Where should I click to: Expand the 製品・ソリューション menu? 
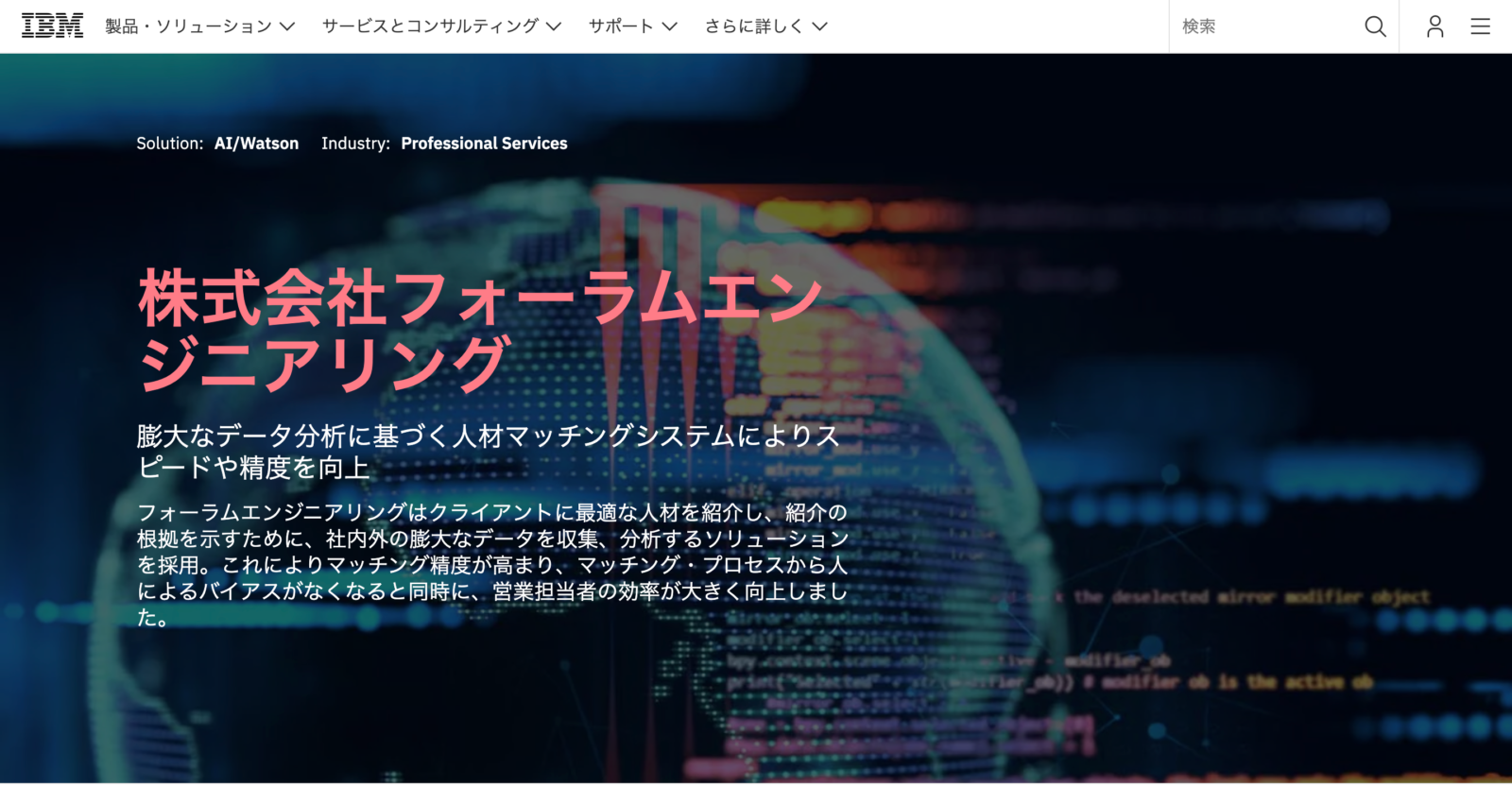pos(199,26)
